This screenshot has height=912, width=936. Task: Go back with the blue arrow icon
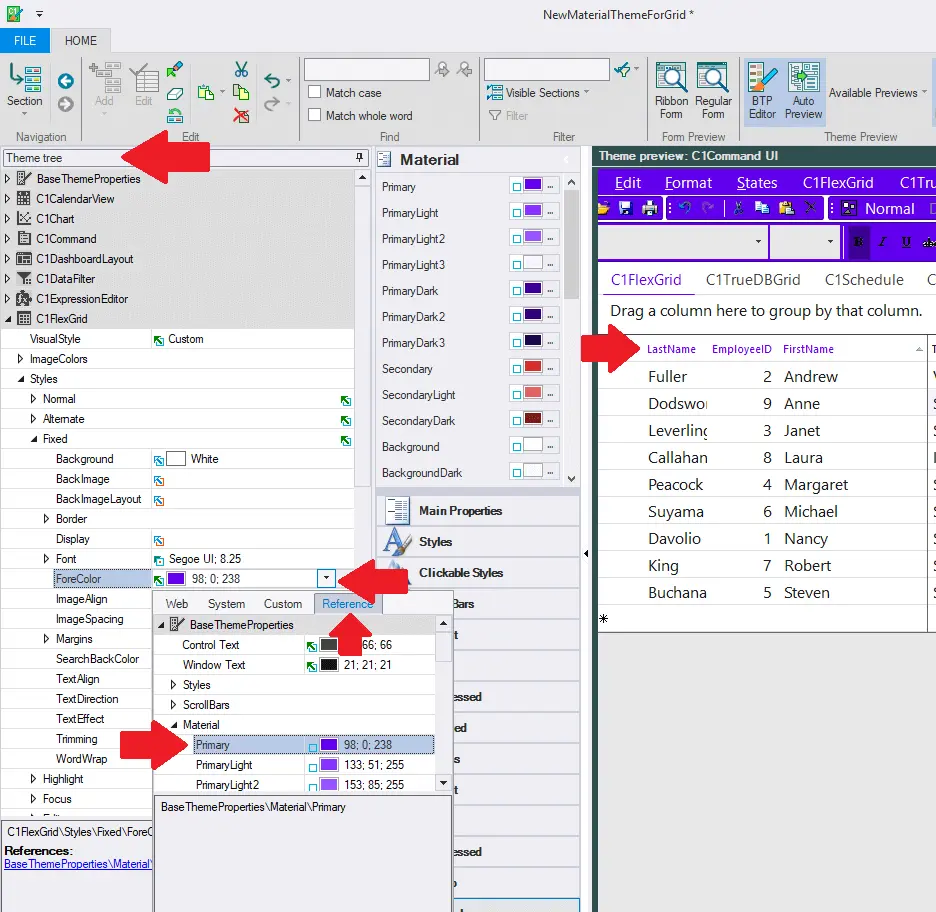click(x=66, y=81)
